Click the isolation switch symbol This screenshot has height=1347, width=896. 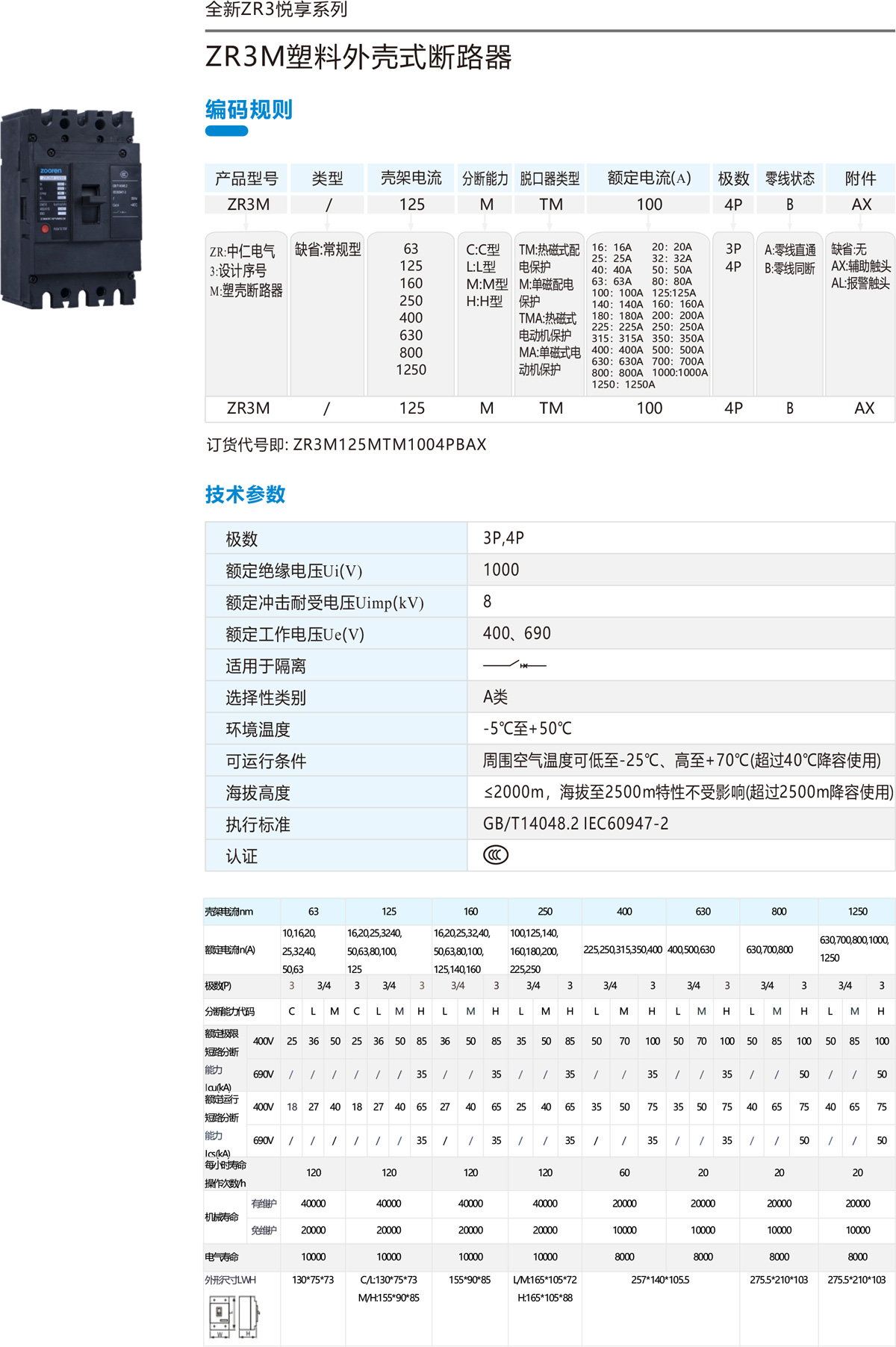coord(514,665)
